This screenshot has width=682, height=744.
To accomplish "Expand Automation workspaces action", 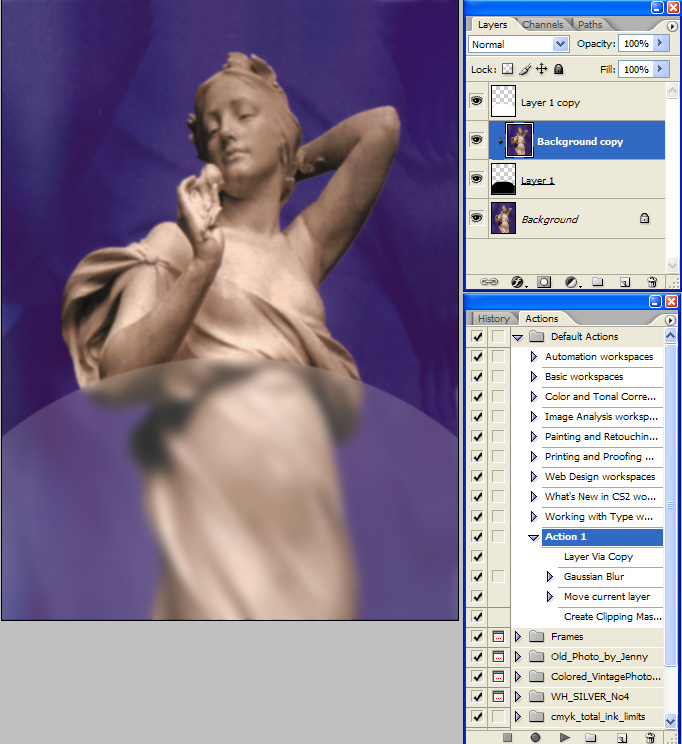I will tap(533, 356).
